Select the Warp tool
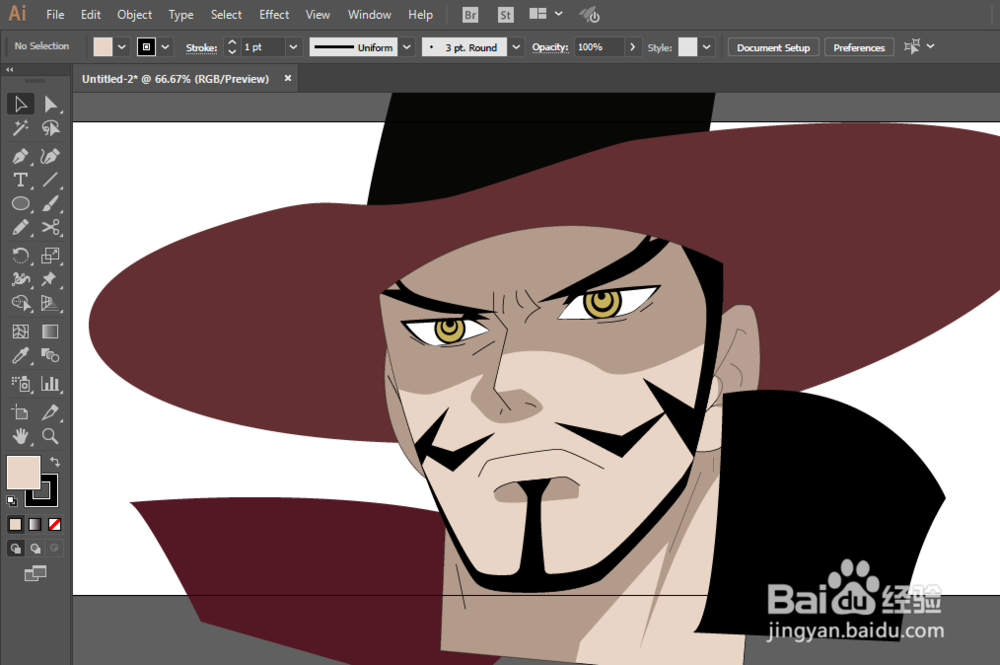This screenshot has height=665, width=1000. tap(20, 279)
